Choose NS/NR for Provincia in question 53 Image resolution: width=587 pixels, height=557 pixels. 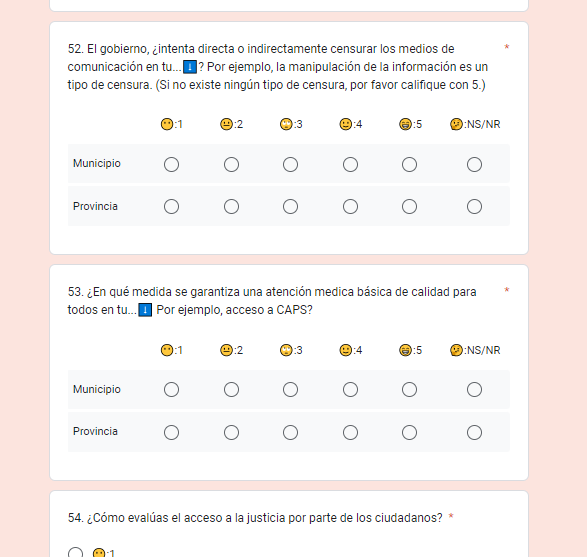tap(474, 433)
